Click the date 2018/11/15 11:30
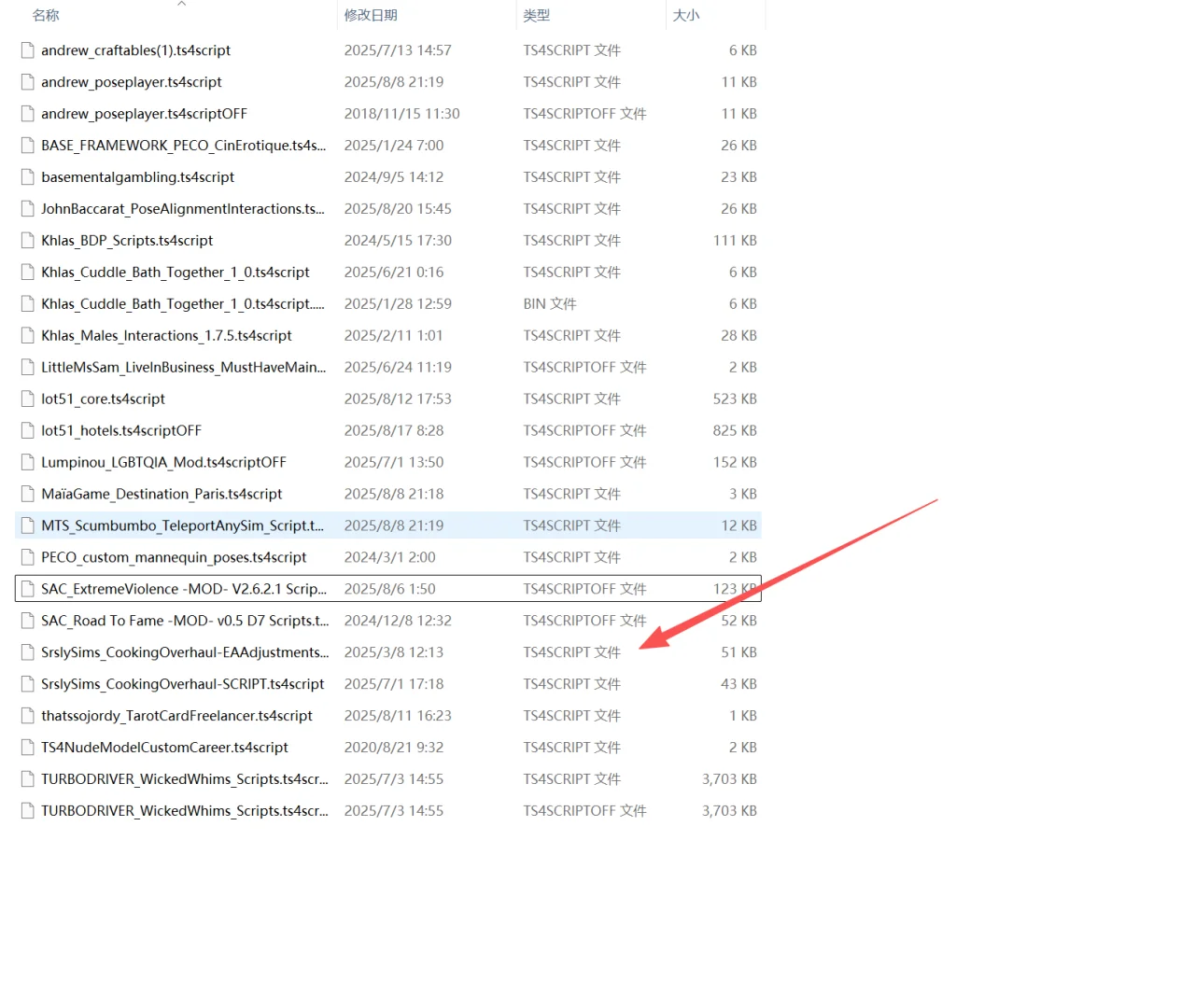Image resolution: width=1181 pixels, height=1008 pixels. (401, 114)
